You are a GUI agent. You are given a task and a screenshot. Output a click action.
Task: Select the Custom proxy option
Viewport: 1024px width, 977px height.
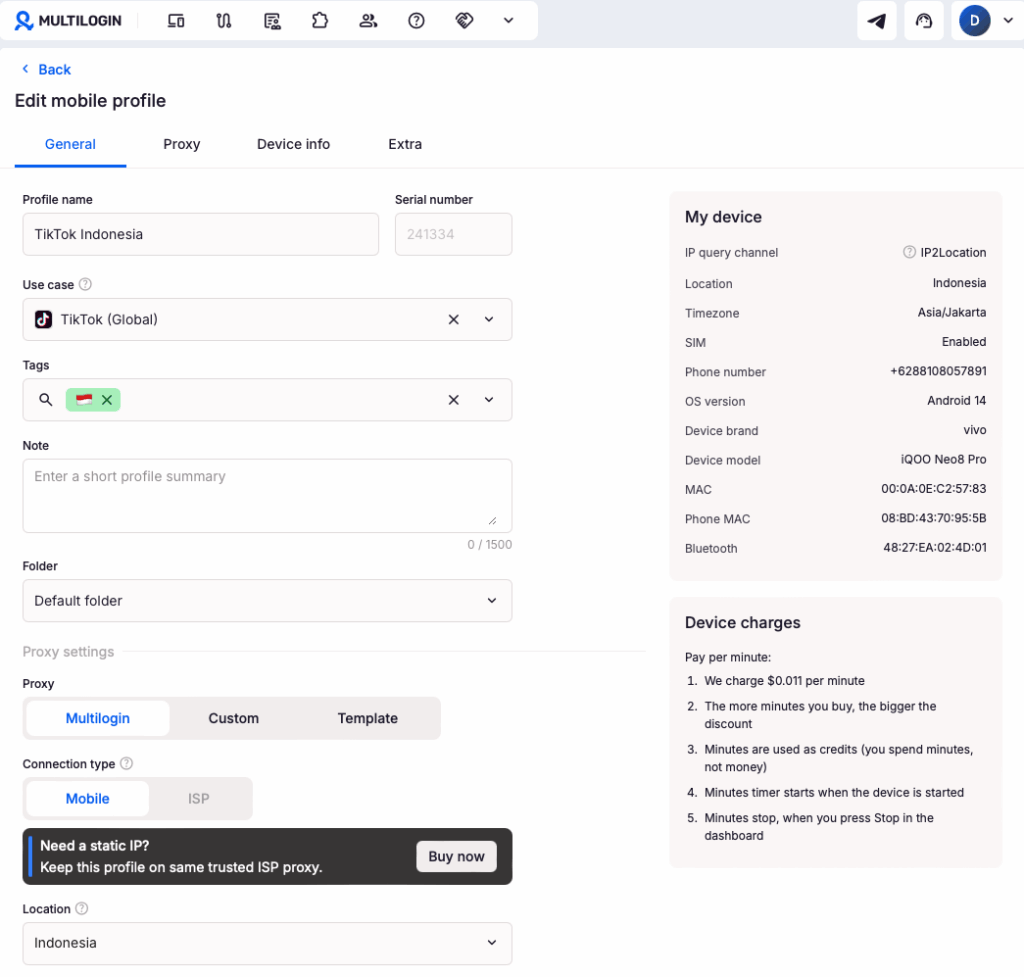(234, 718)
